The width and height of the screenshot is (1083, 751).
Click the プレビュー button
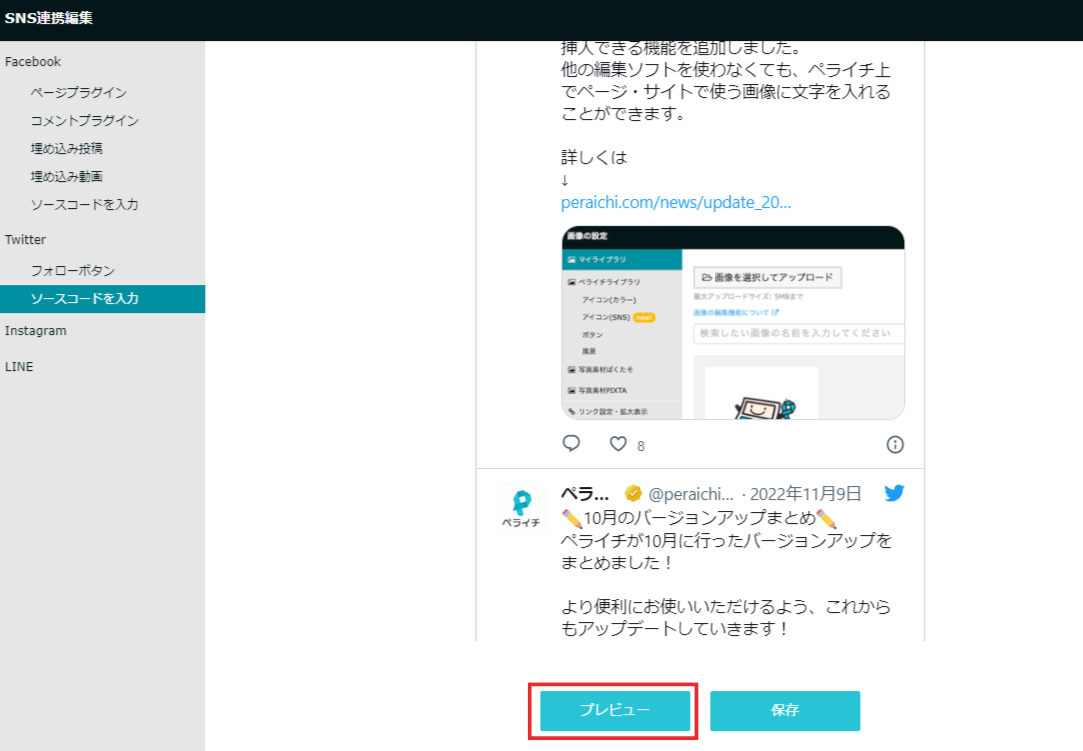pyautogui.click(x=615, y=710)
